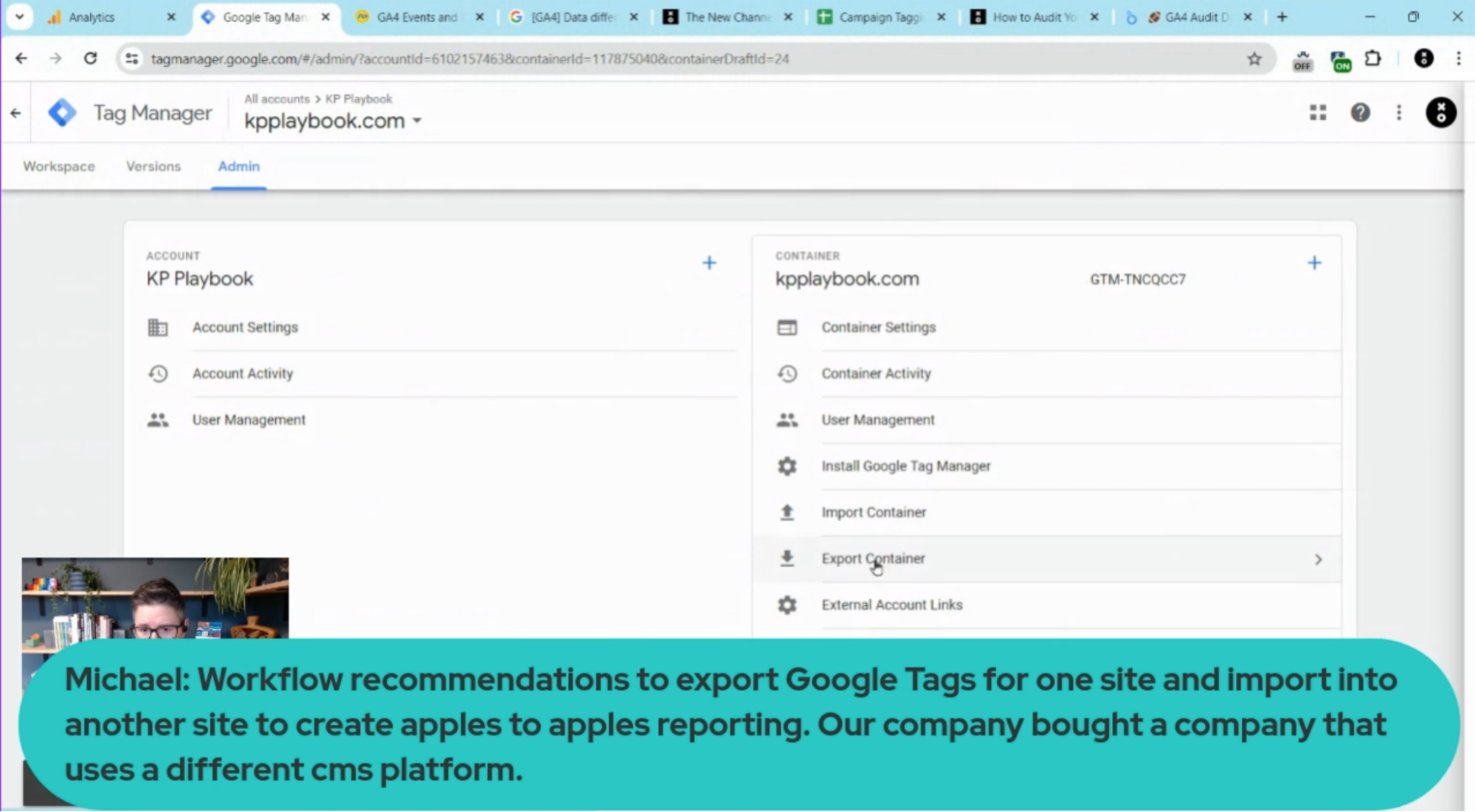Close the Google Tag Manager browser tab

[x=325, y=17]
